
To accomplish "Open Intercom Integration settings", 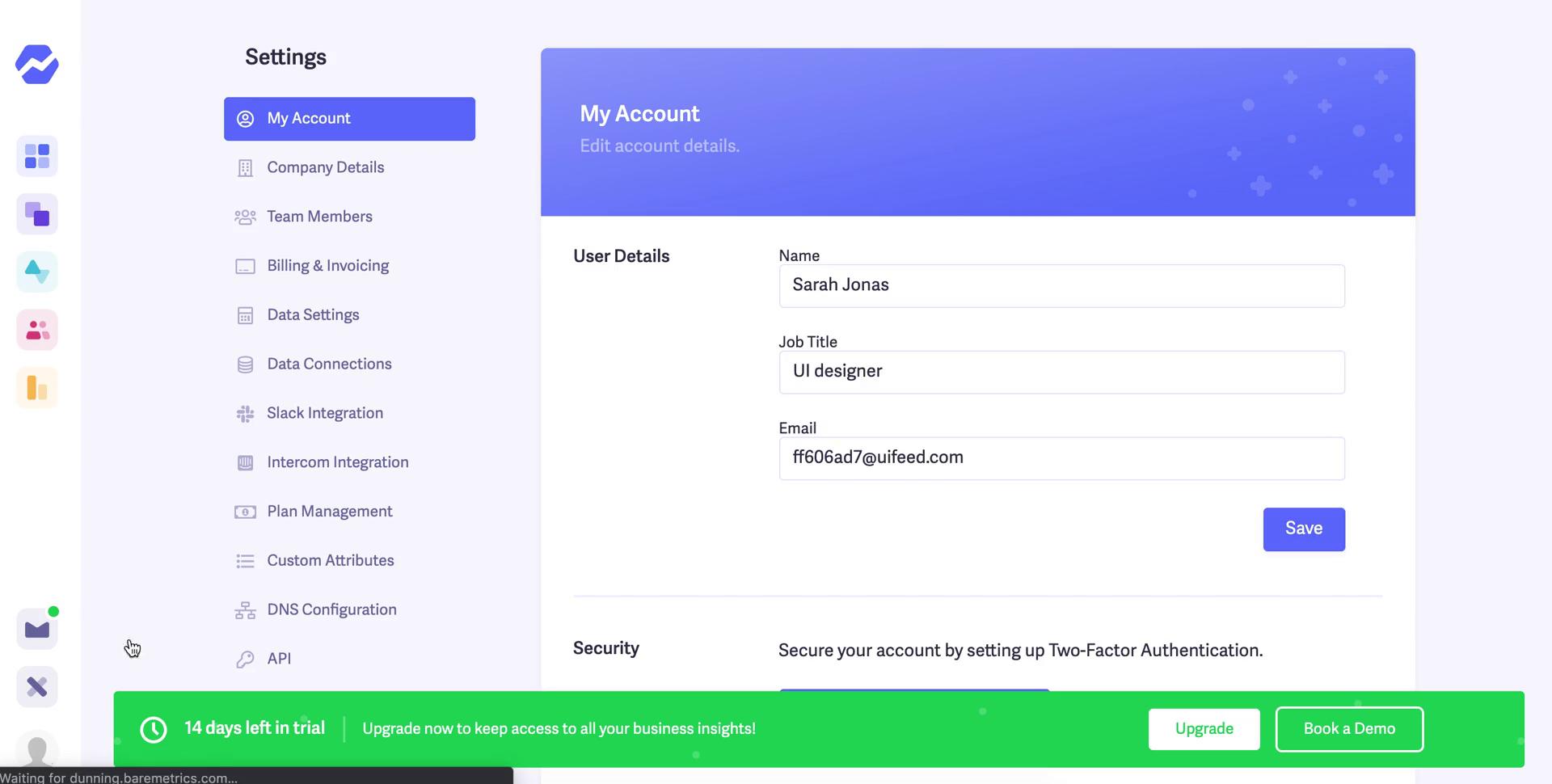I will (x=349, y=463).
